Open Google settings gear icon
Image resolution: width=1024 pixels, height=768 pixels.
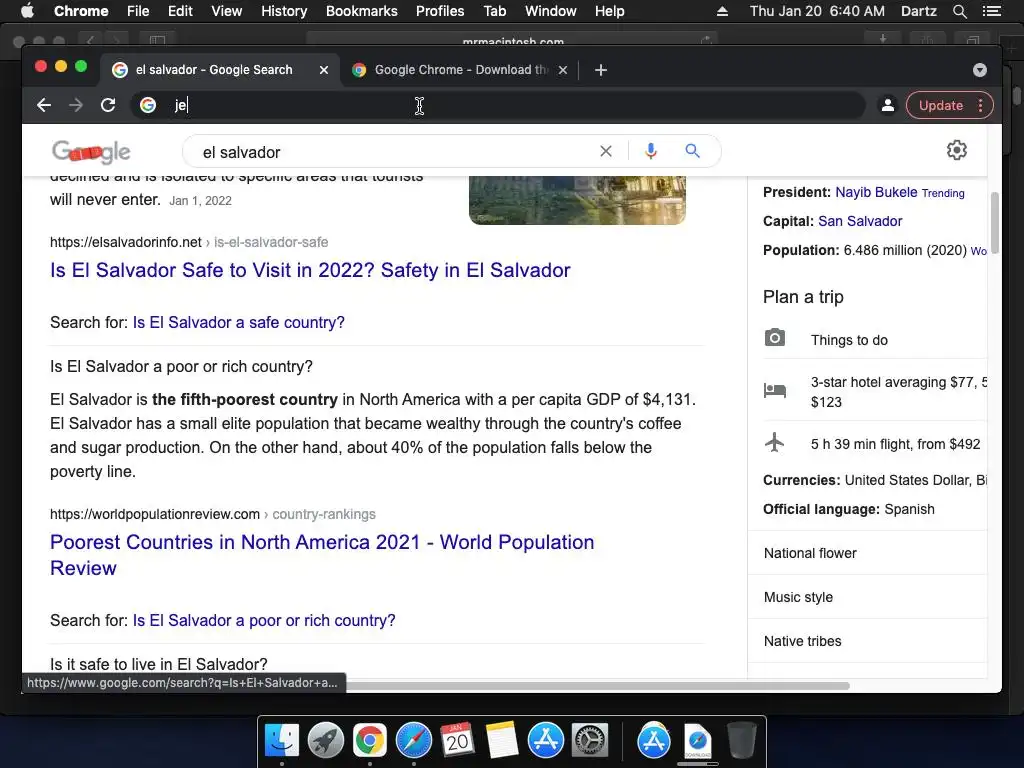point(957,150)
